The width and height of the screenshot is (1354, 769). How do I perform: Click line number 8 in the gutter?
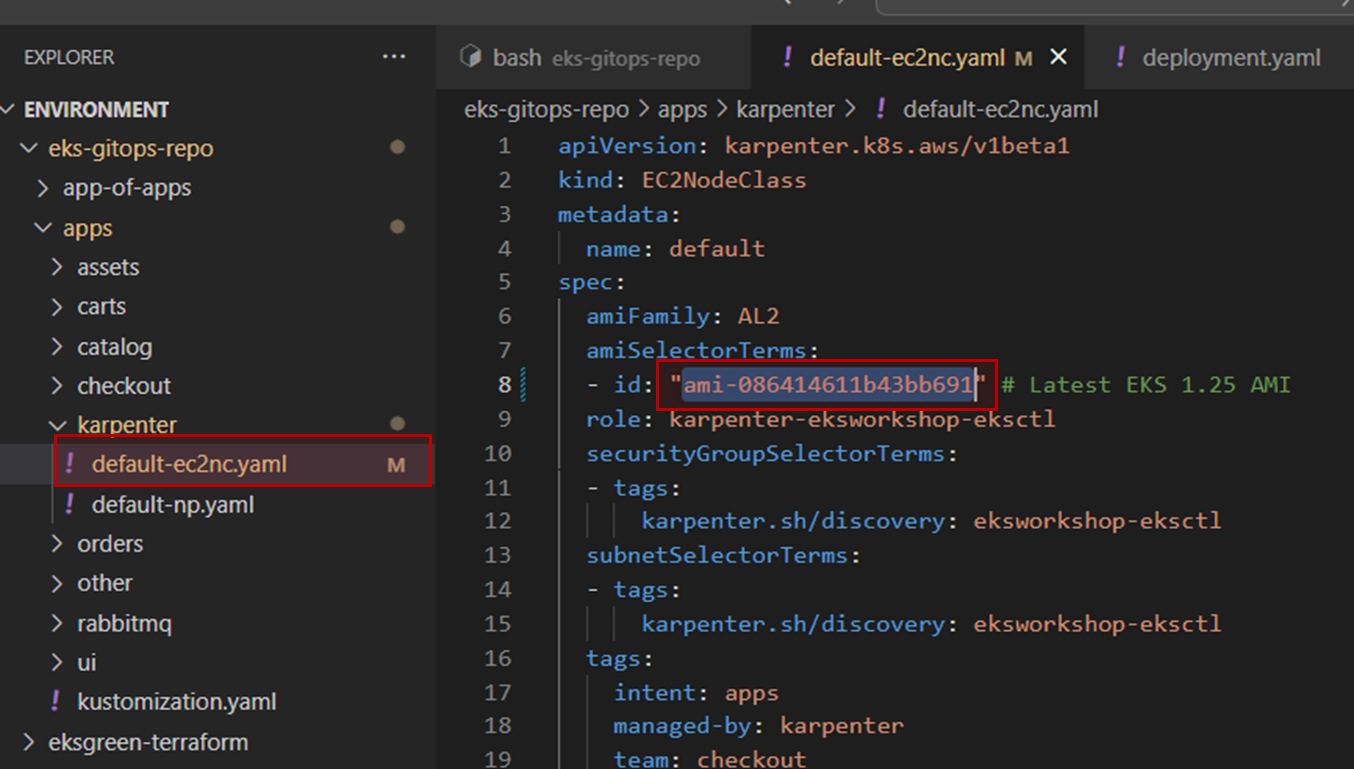504,384
